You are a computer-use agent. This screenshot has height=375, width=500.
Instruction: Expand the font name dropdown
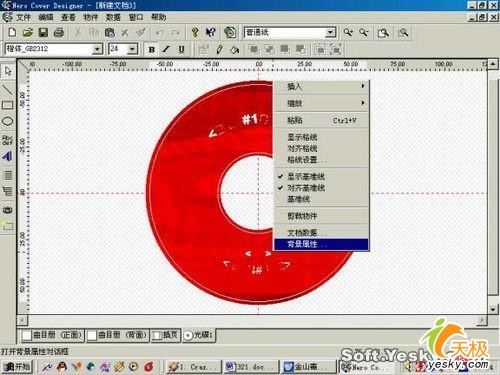pyautogui.click(x=97, y=49)
